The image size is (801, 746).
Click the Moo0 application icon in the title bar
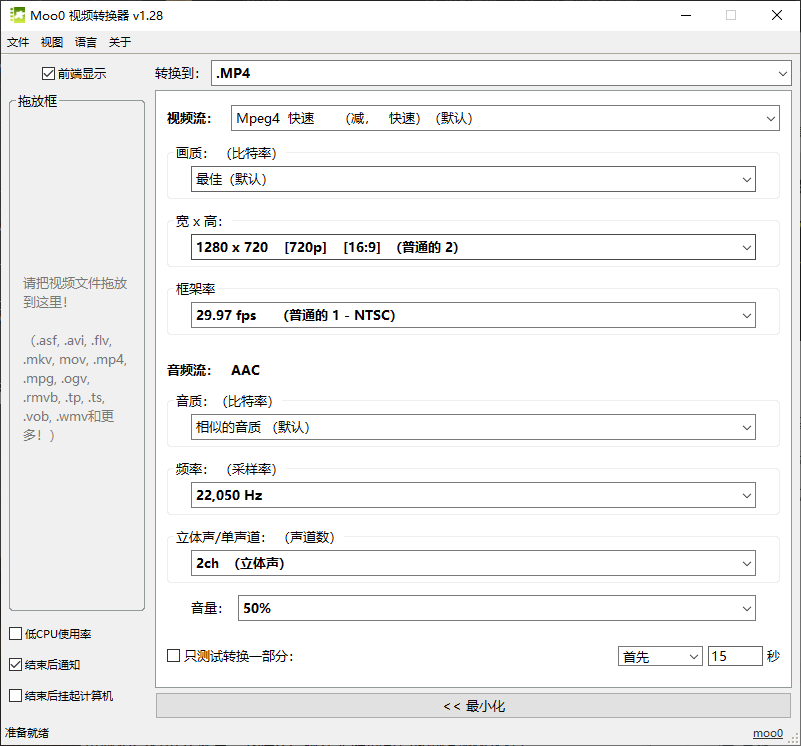pyautogui.click(x=16, y=14)
